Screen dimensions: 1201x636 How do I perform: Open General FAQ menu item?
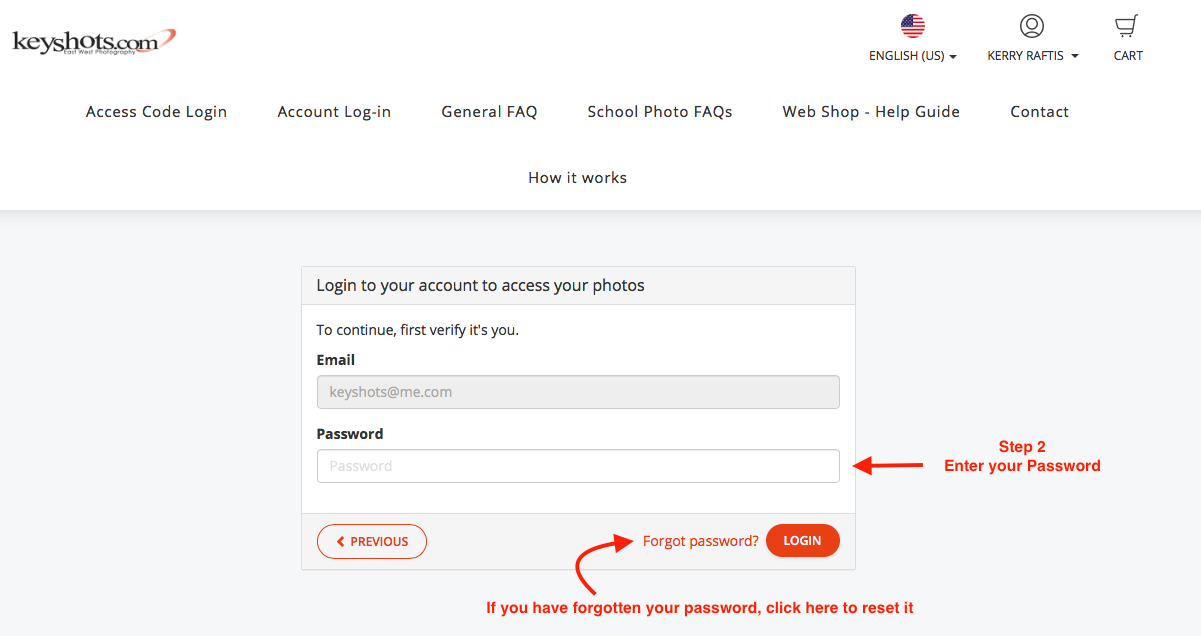click(x=489, y=112)
